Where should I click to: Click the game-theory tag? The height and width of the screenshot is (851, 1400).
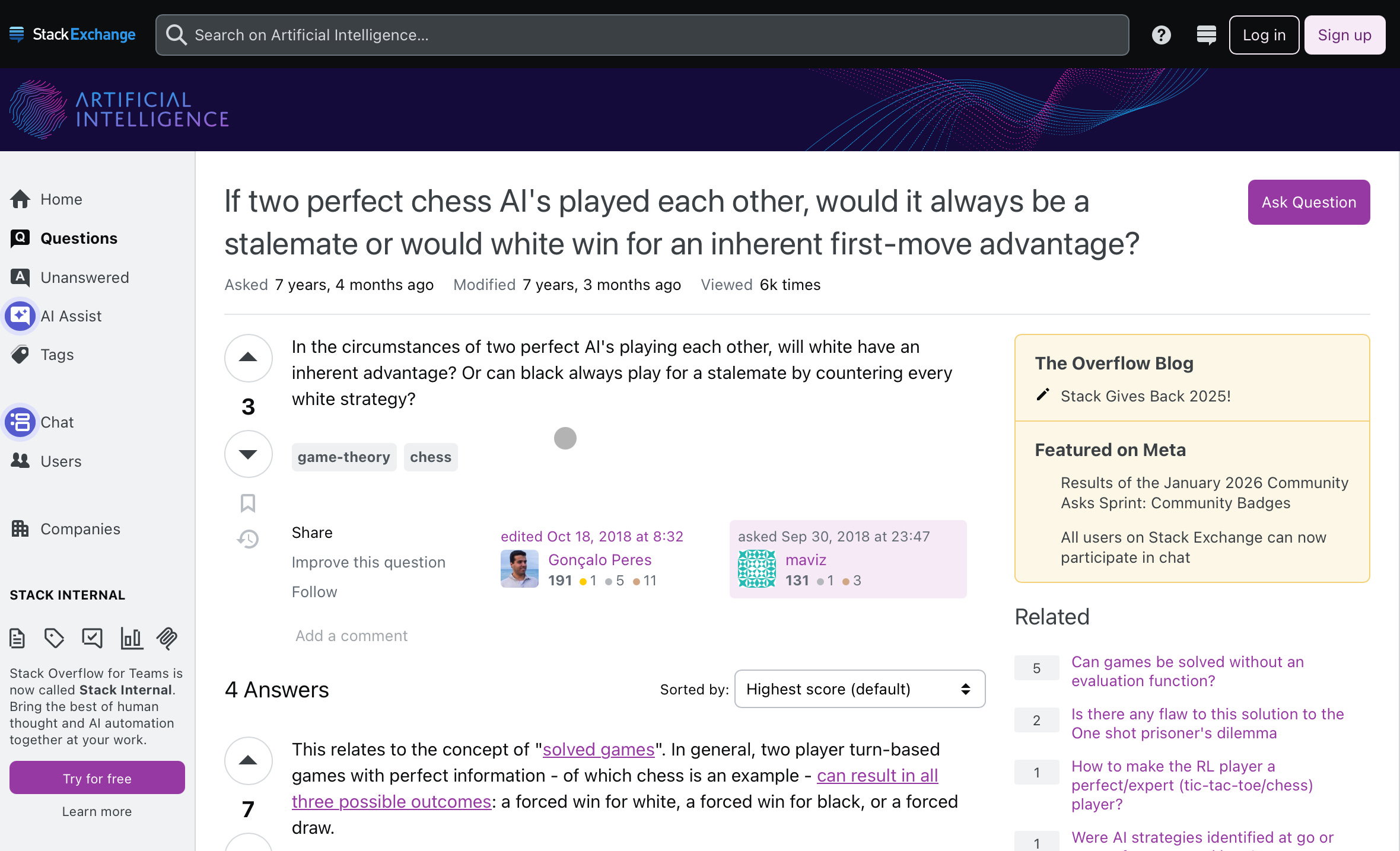tap(343, 457)
